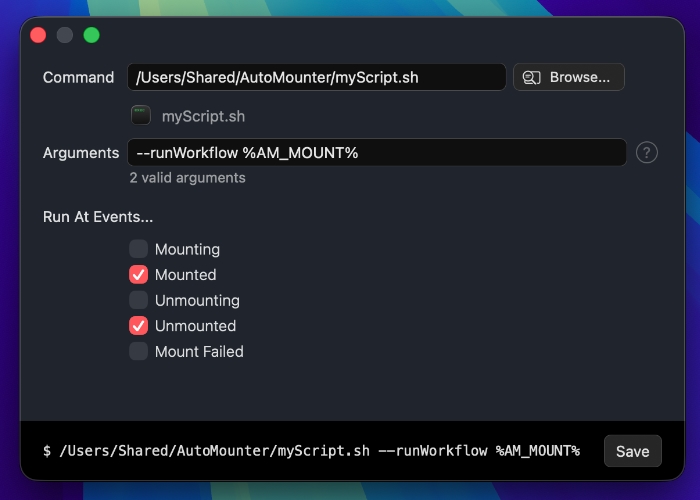Screen dimensions: 700x500
Task: Click the myScript.sh filename label
Action: pos(203,117)
